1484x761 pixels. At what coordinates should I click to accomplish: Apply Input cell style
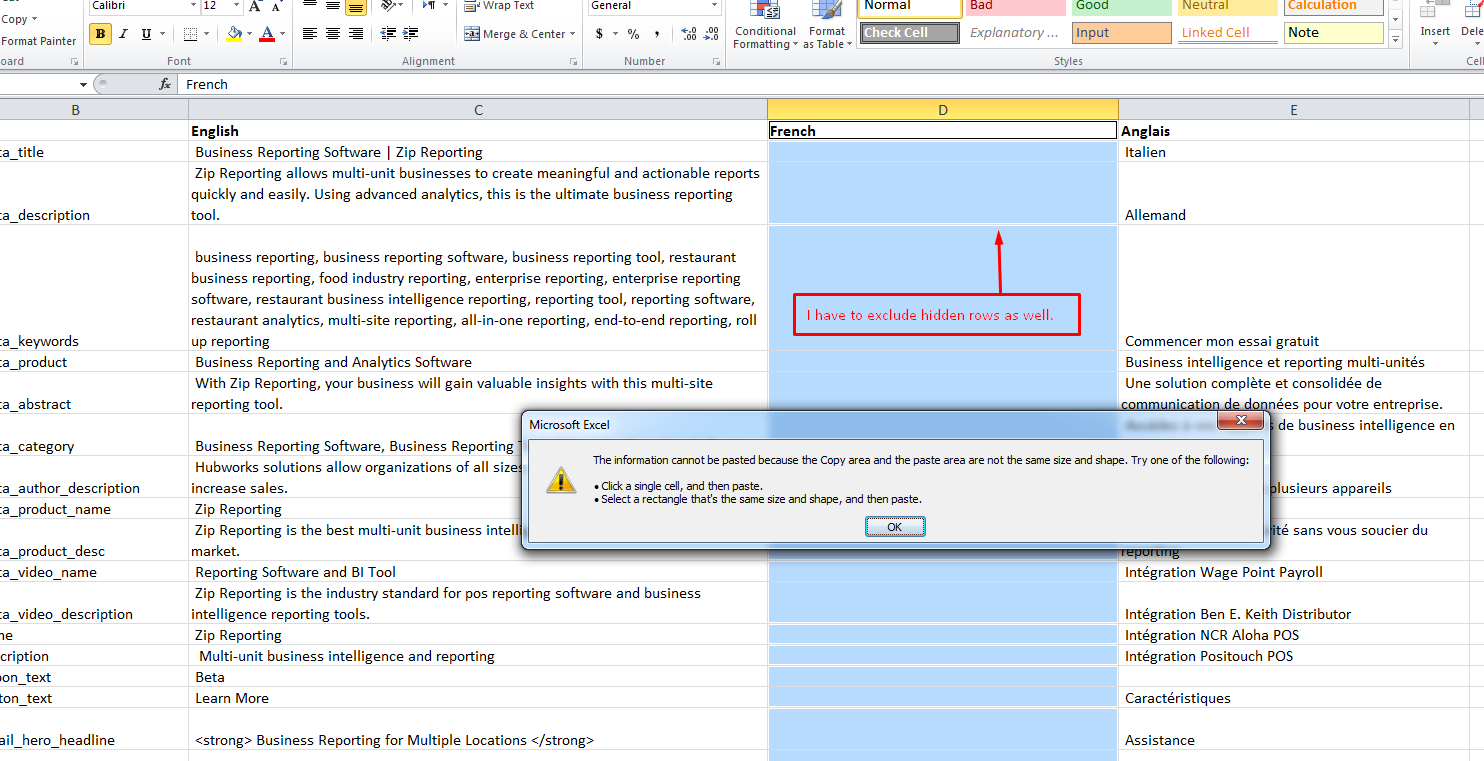pyautogui.click(x=1122, y=33)
